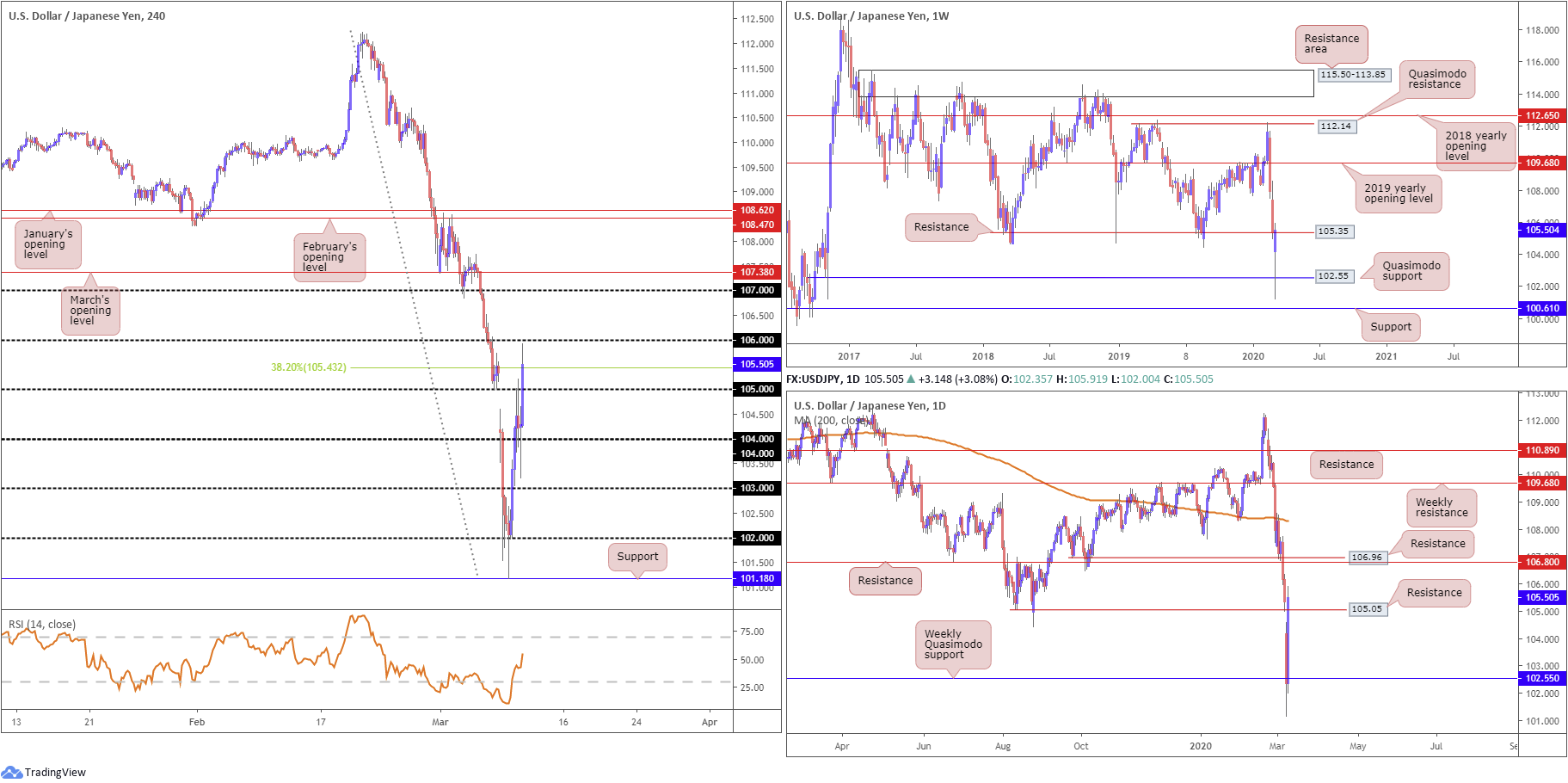Click the 38.20%(105.432) Fibonacci label

(309, 367)
